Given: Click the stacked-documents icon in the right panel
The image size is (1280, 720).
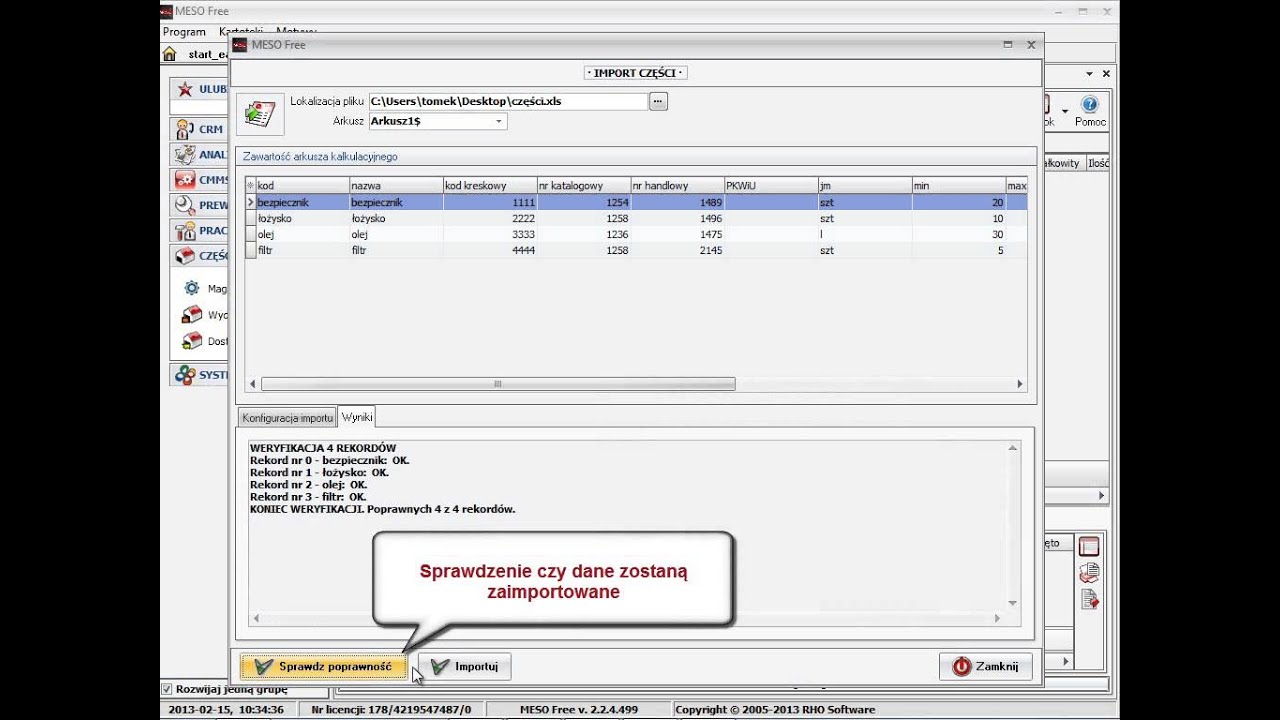Looking at the screenshot, I should point(1089,573).
